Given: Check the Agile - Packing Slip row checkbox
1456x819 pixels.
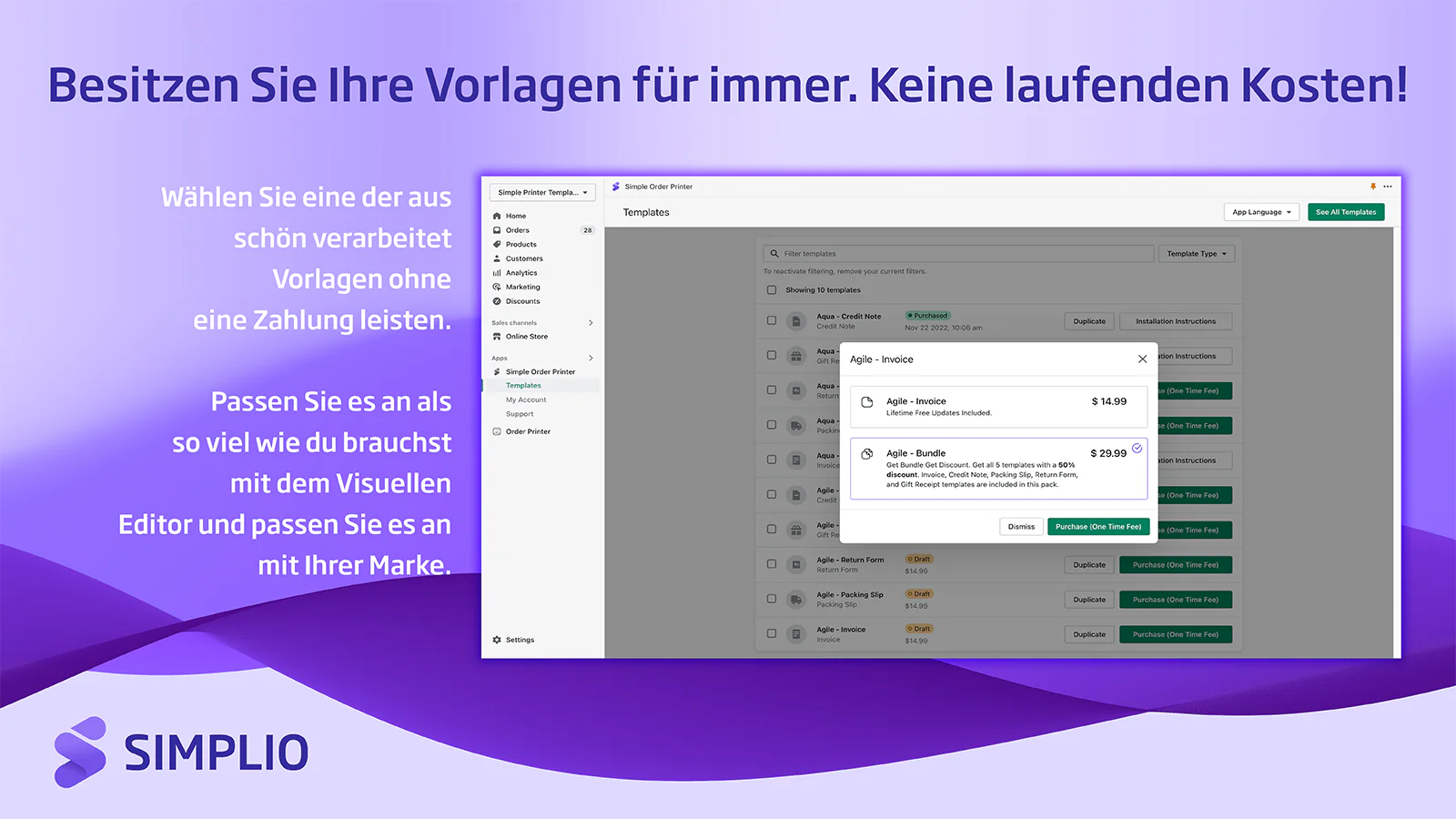Looking at the screenshot, I should point(772,600).
